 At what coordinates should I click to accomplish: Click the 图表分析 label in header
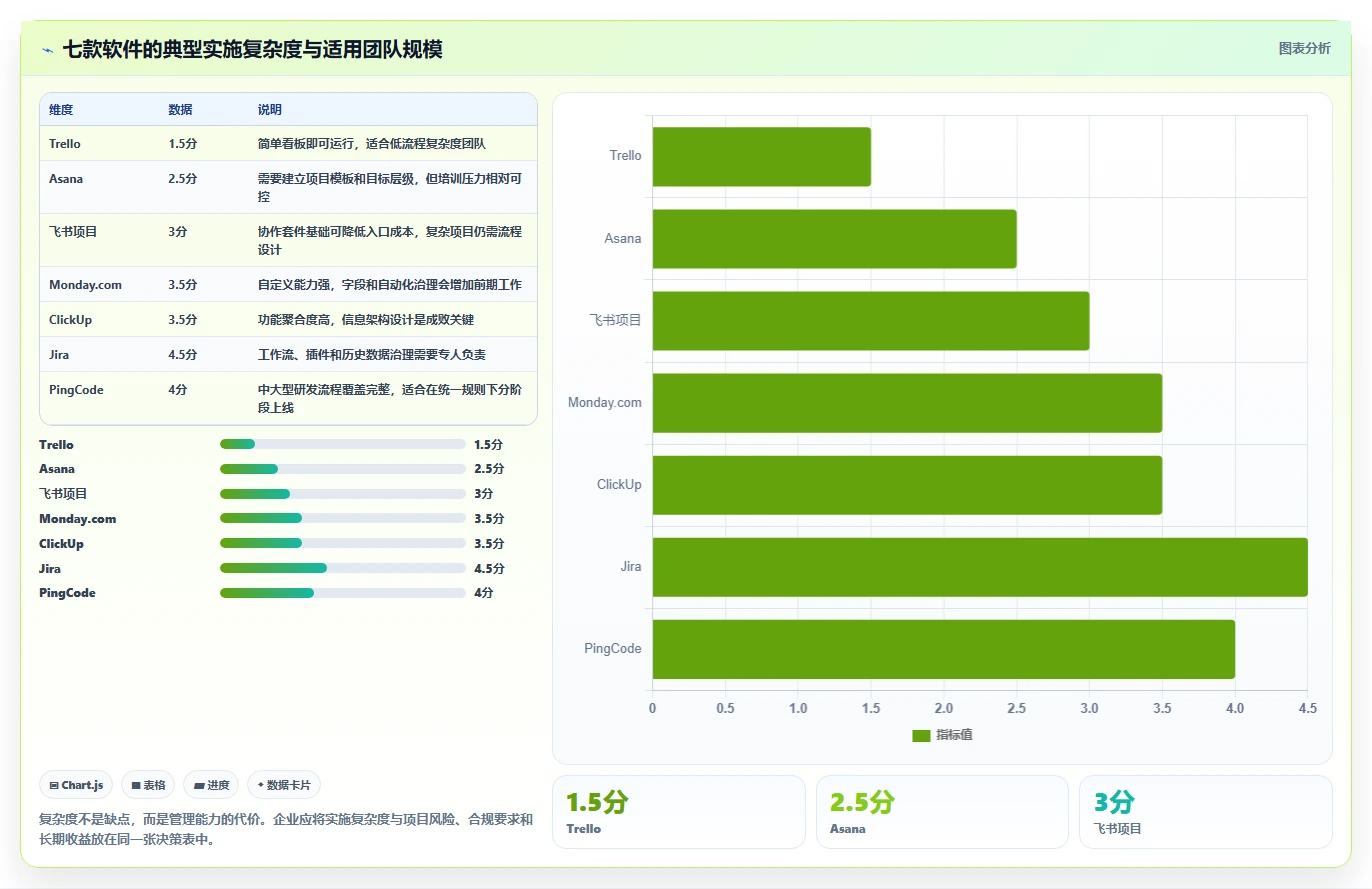[x=1304, y=48]
